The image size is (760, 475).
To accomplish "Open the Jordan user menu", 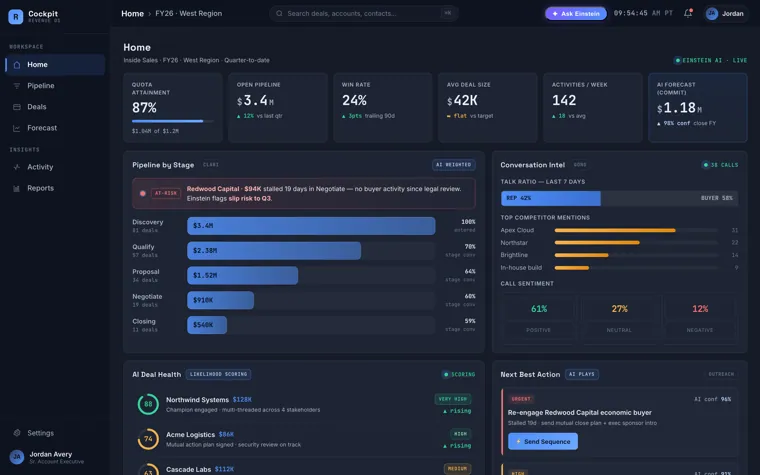I will 725,14.
